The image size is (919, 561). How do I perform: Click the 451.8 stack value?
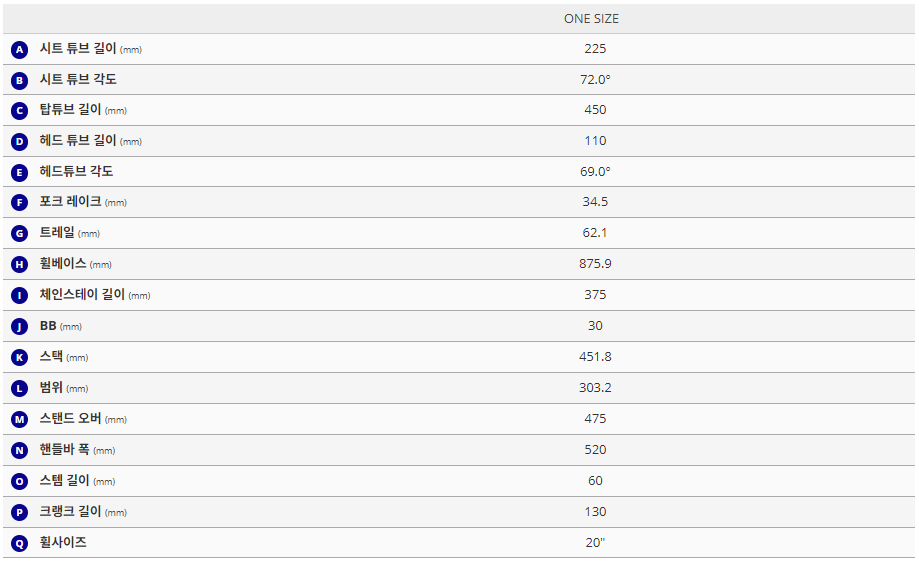tap(595, 357)
